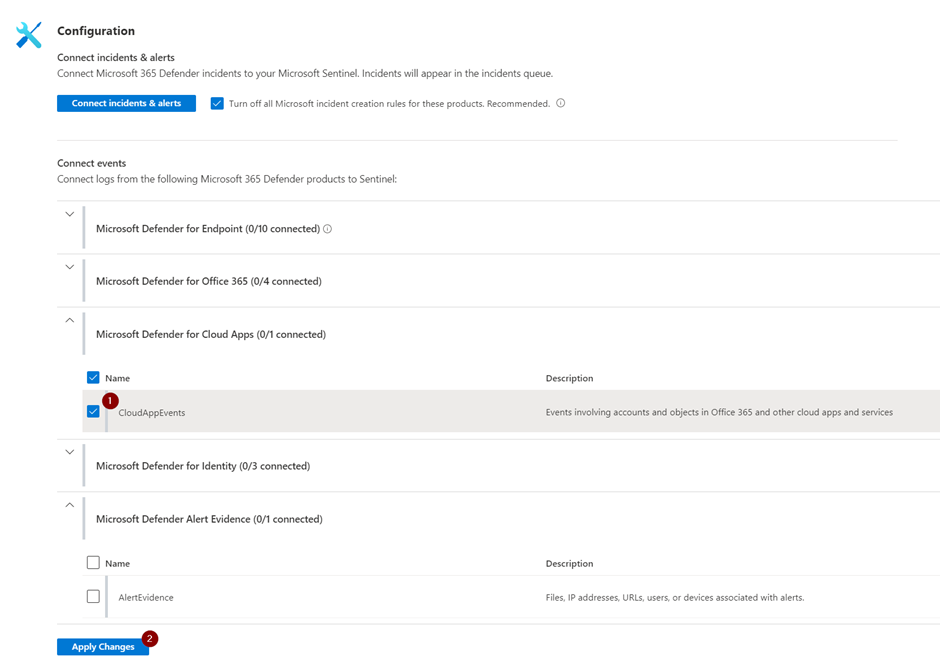Click CloudAppEvents description about Office 365 events
Image resolution: width=940 pixels, height=665 pixels.
click(x=719, y=413)
